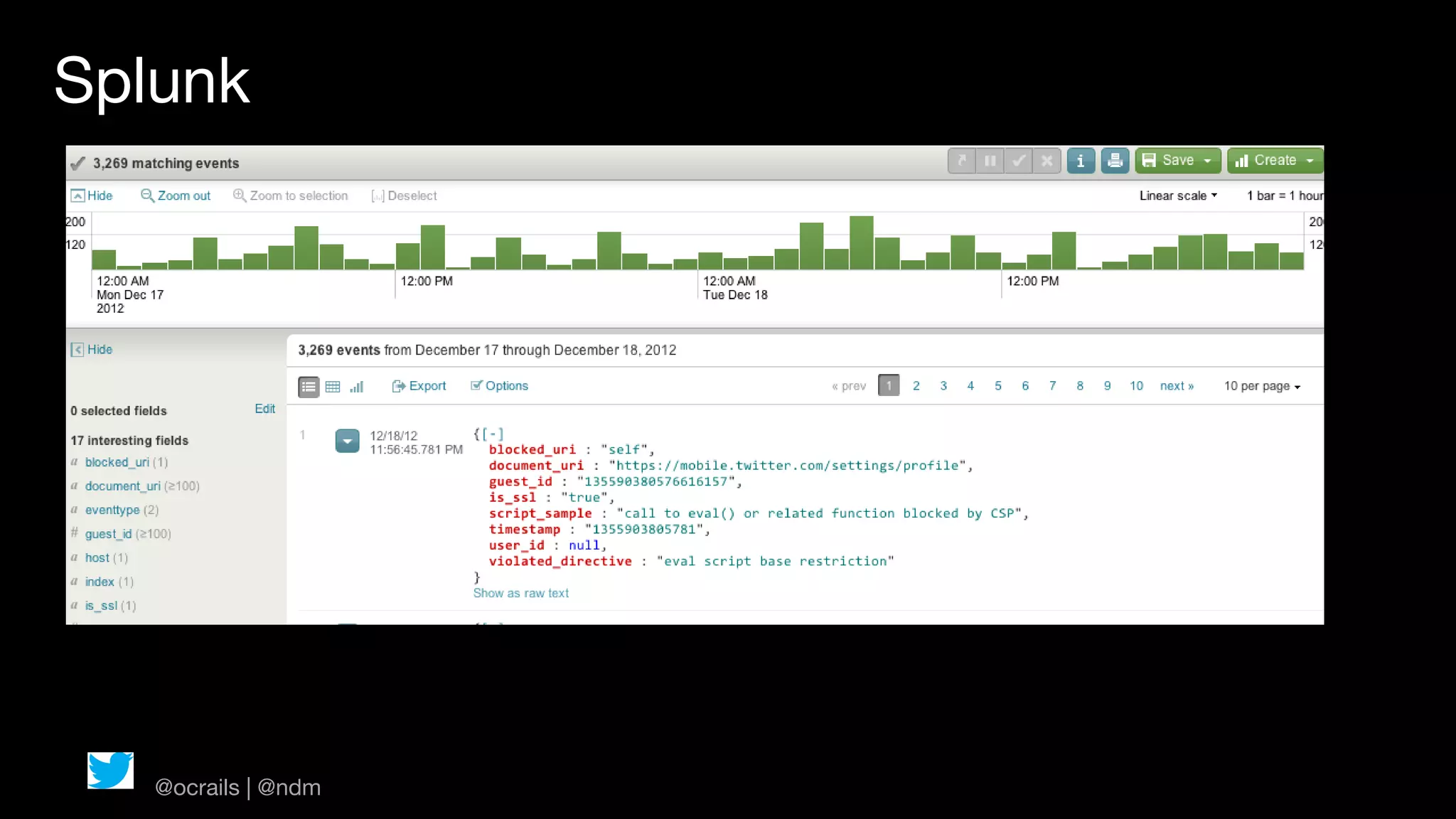Open the document_uri field in sidebar

click(x=123, y=486)
